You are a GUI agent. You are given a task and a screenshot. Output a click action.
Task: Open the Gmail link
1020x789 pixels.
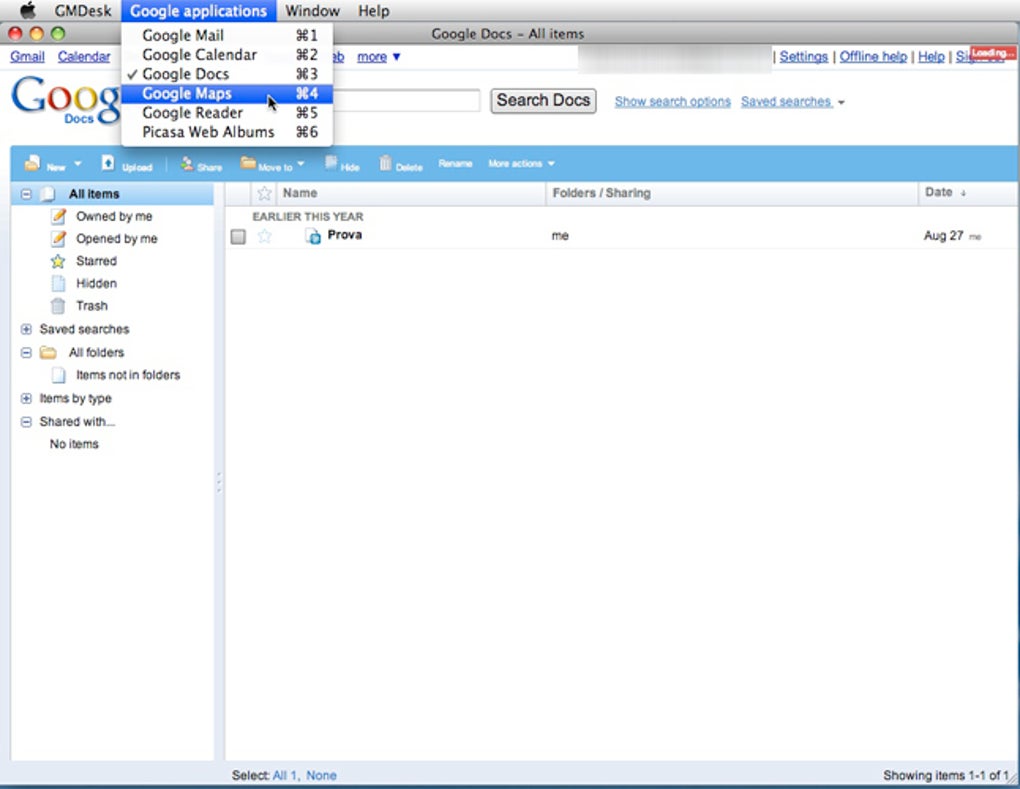27,57
